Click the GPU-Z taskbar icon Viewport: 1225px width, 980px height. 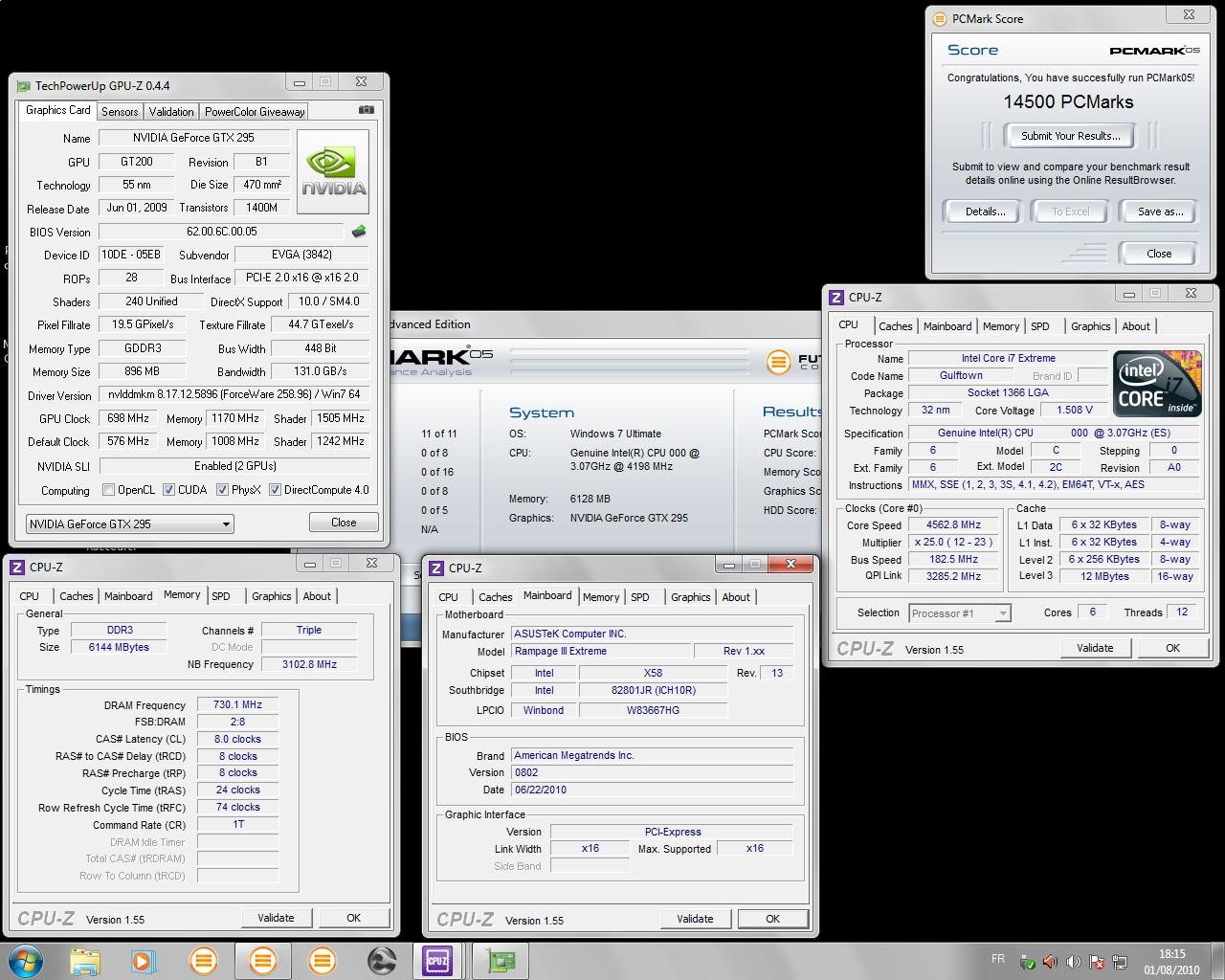tap(501, 961)
